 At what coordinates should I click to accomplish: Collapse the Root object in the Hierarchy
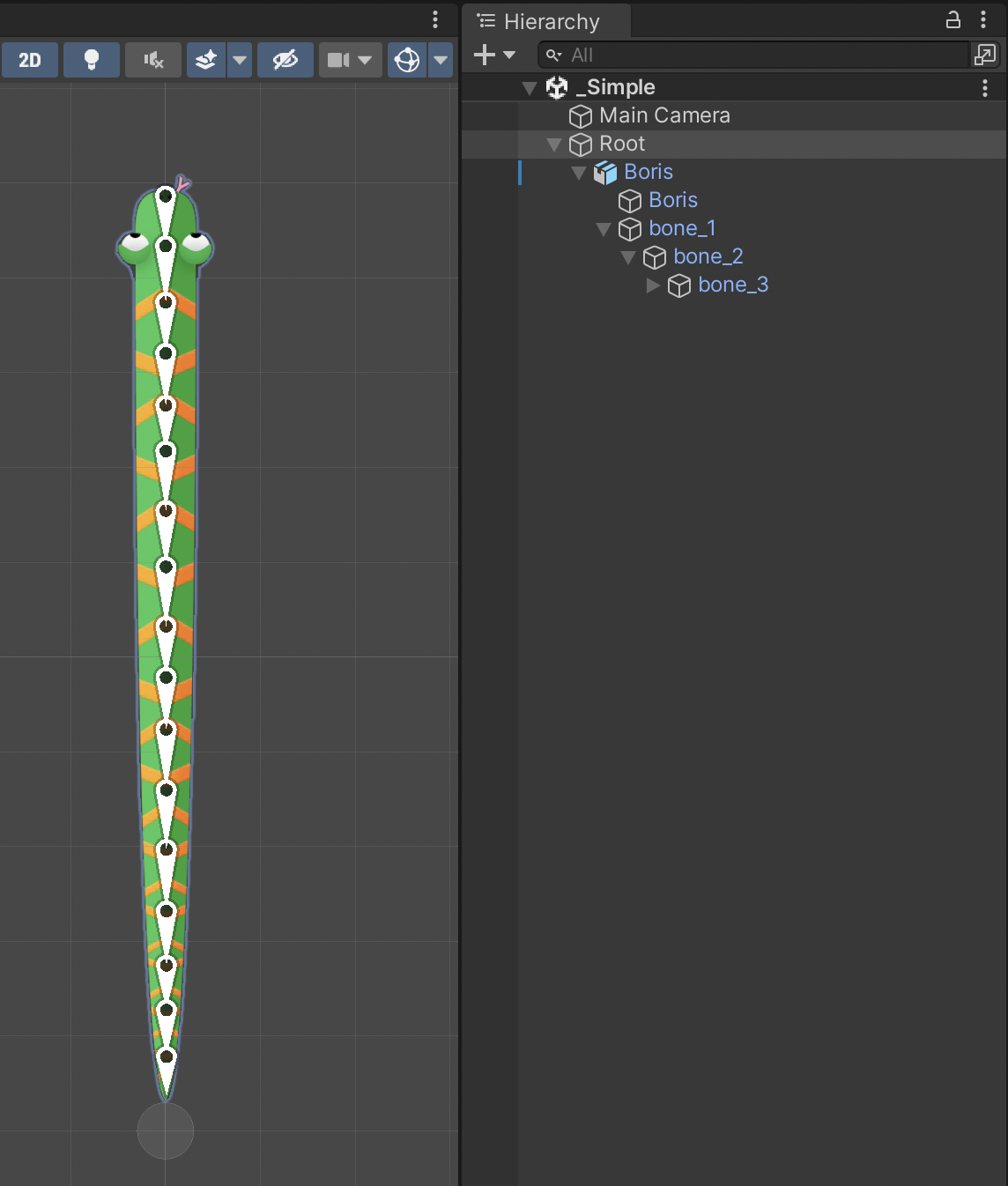coord(554,144)
